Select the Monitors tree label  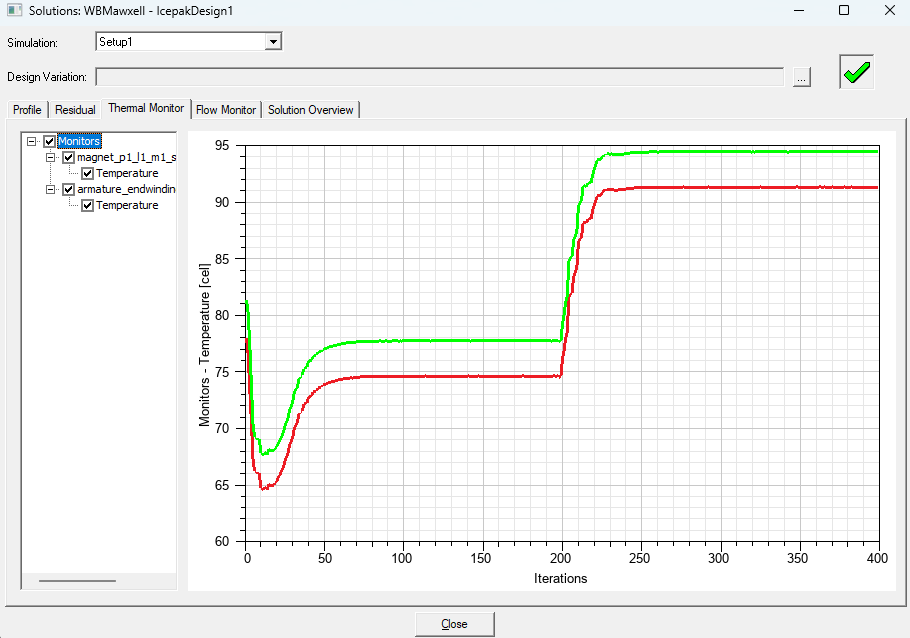79,141
